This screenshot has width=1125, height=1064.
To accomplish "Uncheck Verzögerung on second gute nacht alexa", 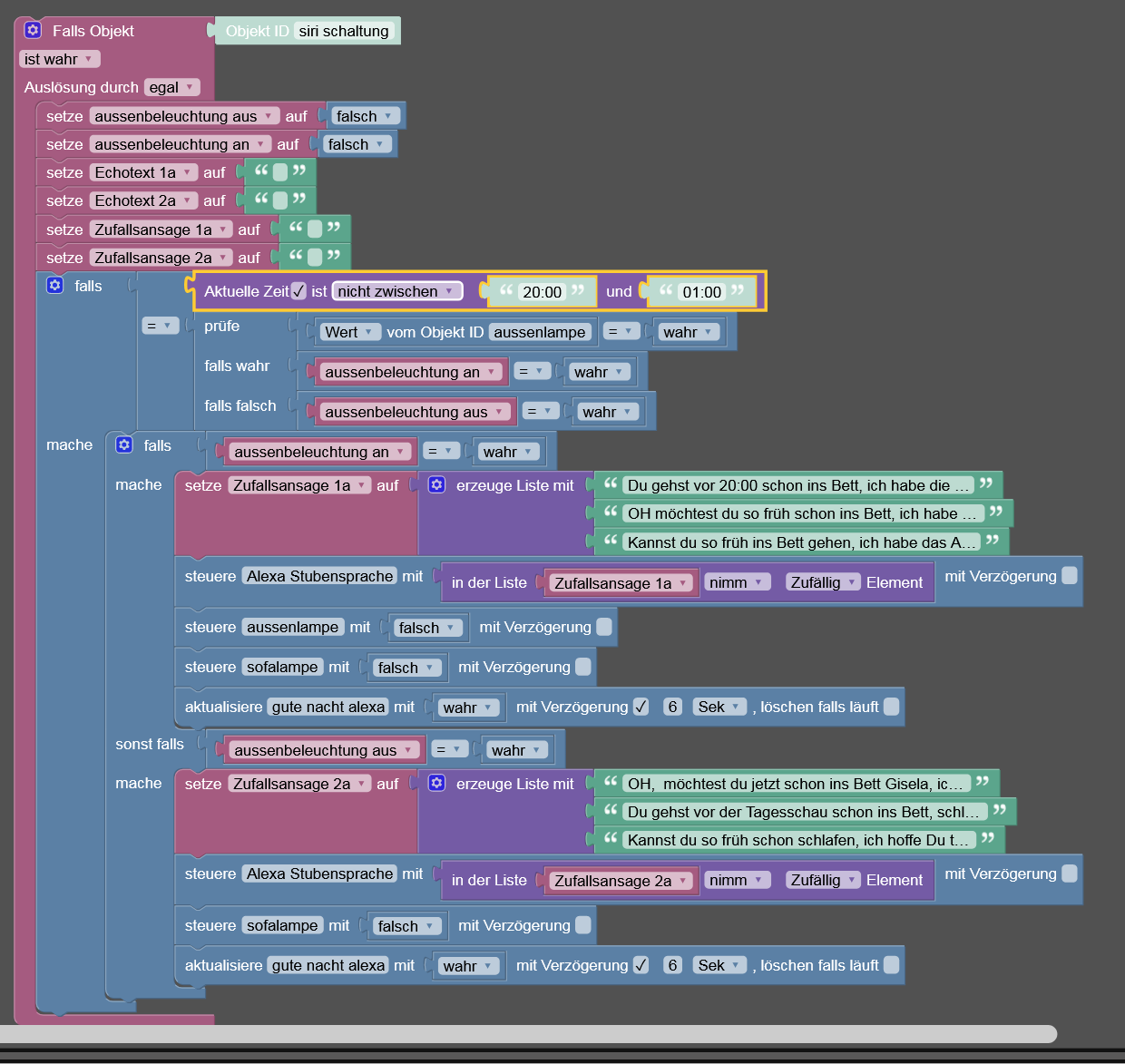I will coord(641,965).
